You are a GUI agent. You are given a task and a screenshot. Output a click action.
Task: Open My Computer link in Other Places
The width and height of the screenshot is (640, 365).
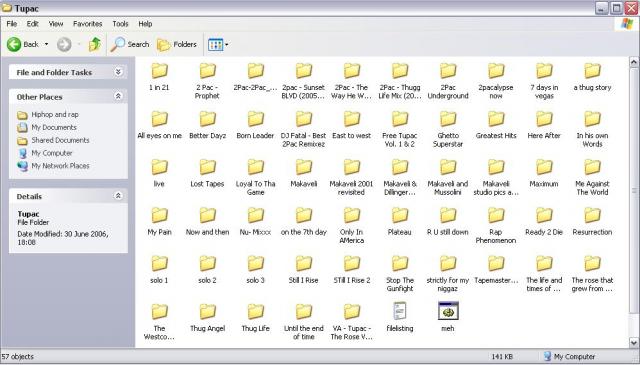[52, 153]
